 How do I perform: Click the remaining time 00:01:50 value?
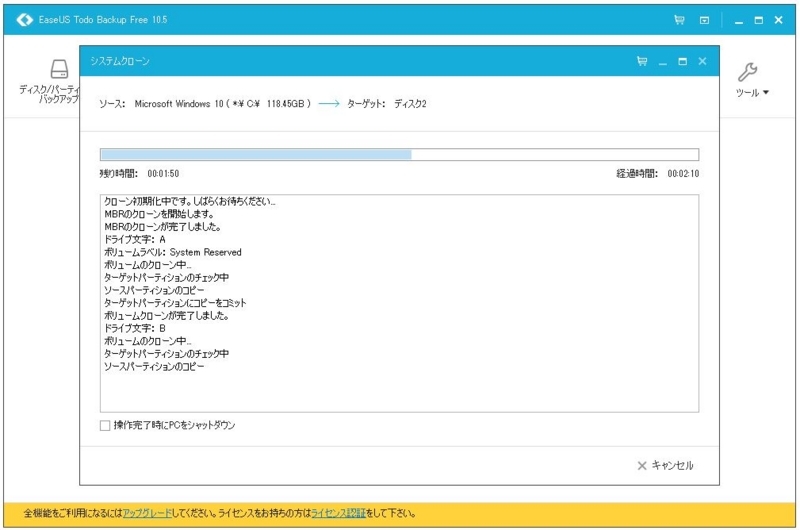point(163,173)
